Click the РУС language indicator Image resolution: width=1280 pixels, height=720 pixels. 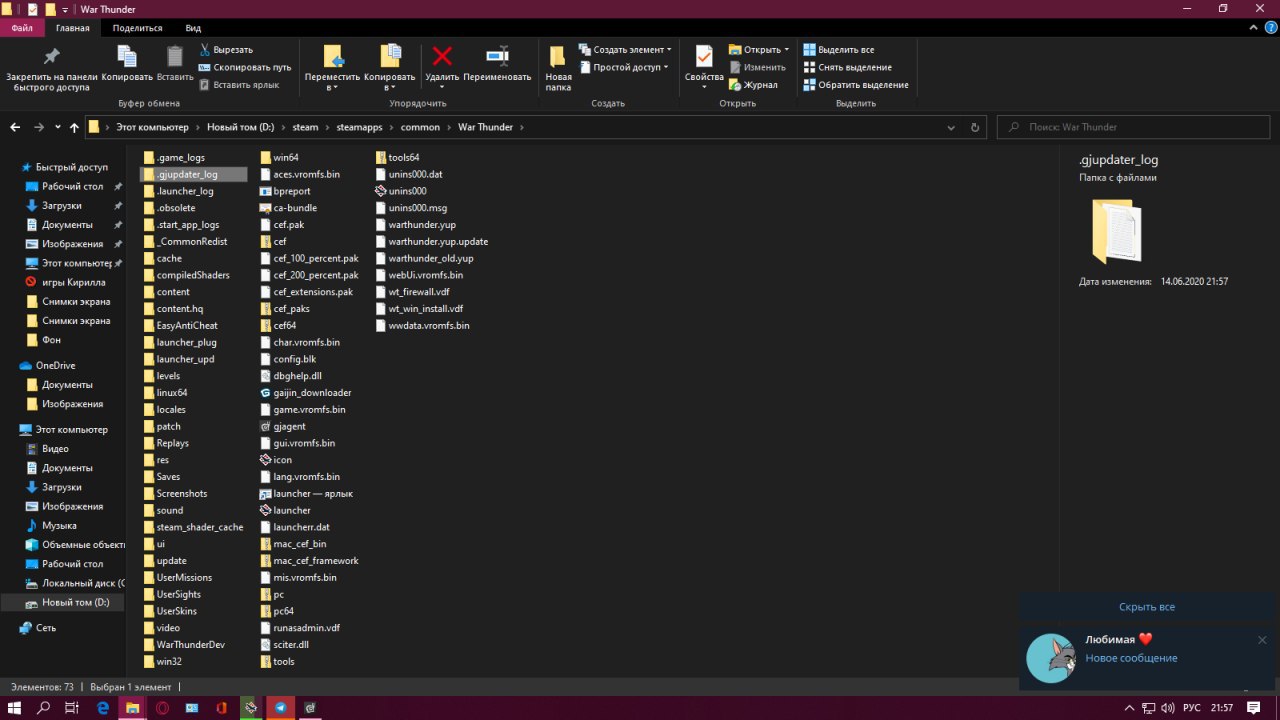coord(1192,707)
